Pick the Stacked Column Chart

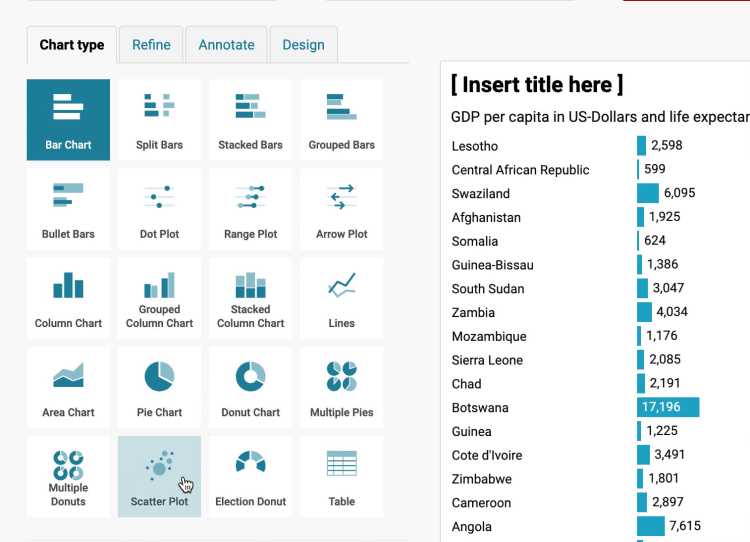pyautogui.click(x=251, y=298)
